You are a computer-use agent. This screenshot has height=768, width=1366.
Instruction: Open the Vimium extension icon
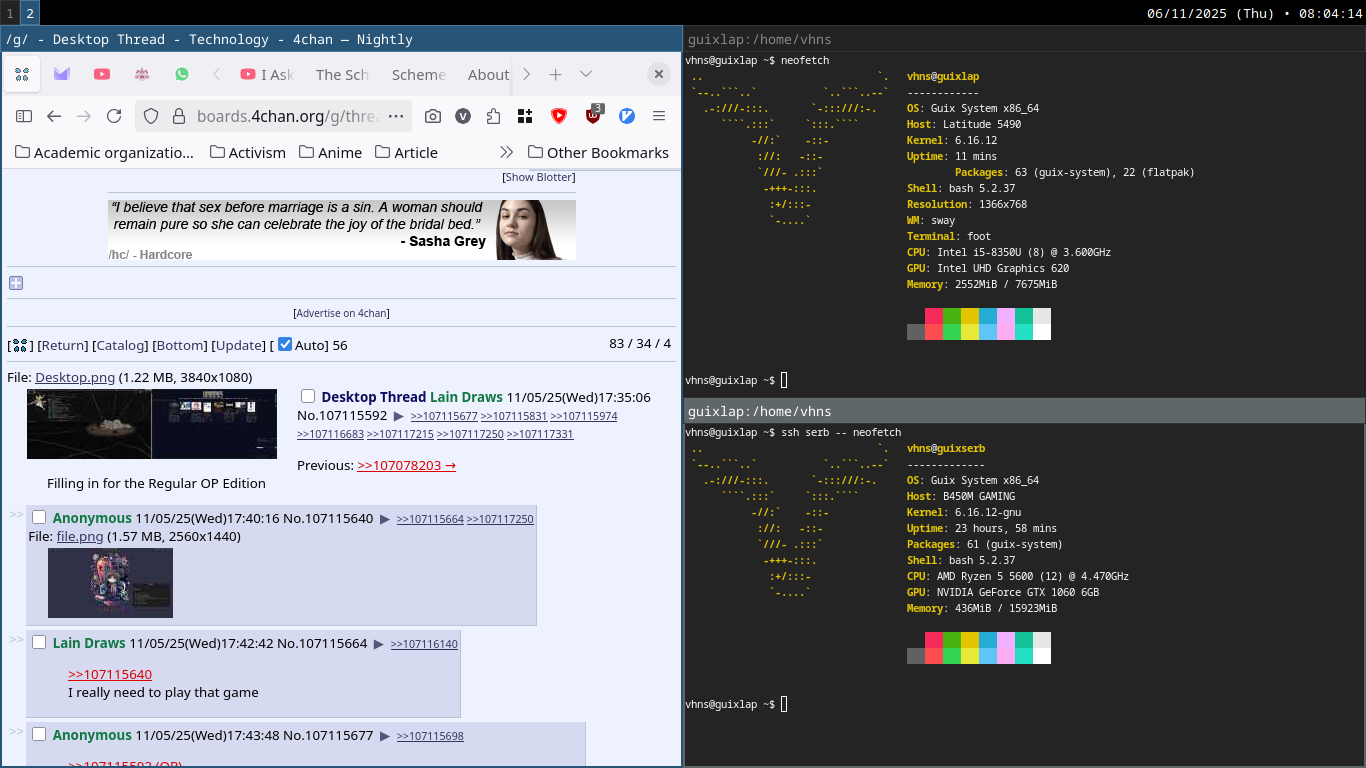coord(463,116)
